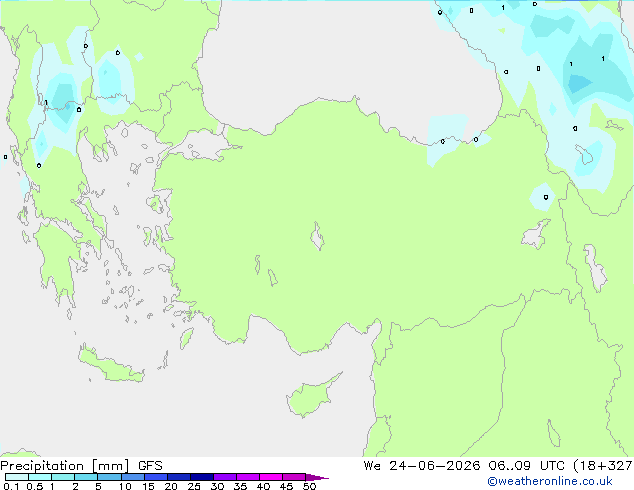Pick the 0.5–1 mm legend swatch
634x490 pixels.
click(40, 477)
